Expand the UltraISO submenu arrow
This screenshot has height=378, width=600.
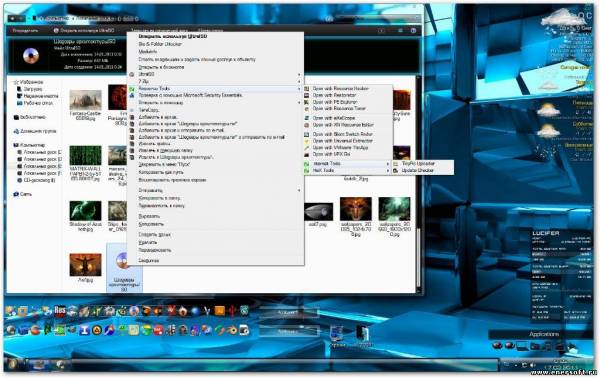click(299, 75)
